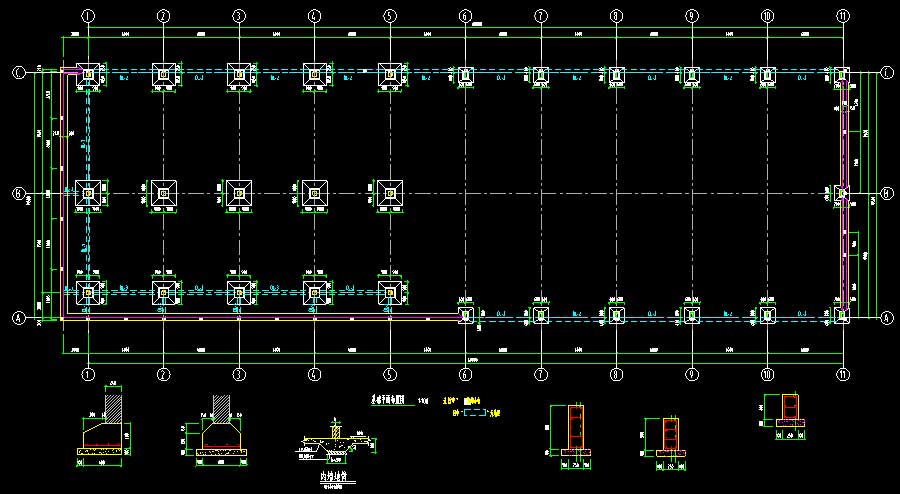900x494 pixels.
Task: Pick bottom axis bubble numbered 3
Action: click(x=239, y=375)
